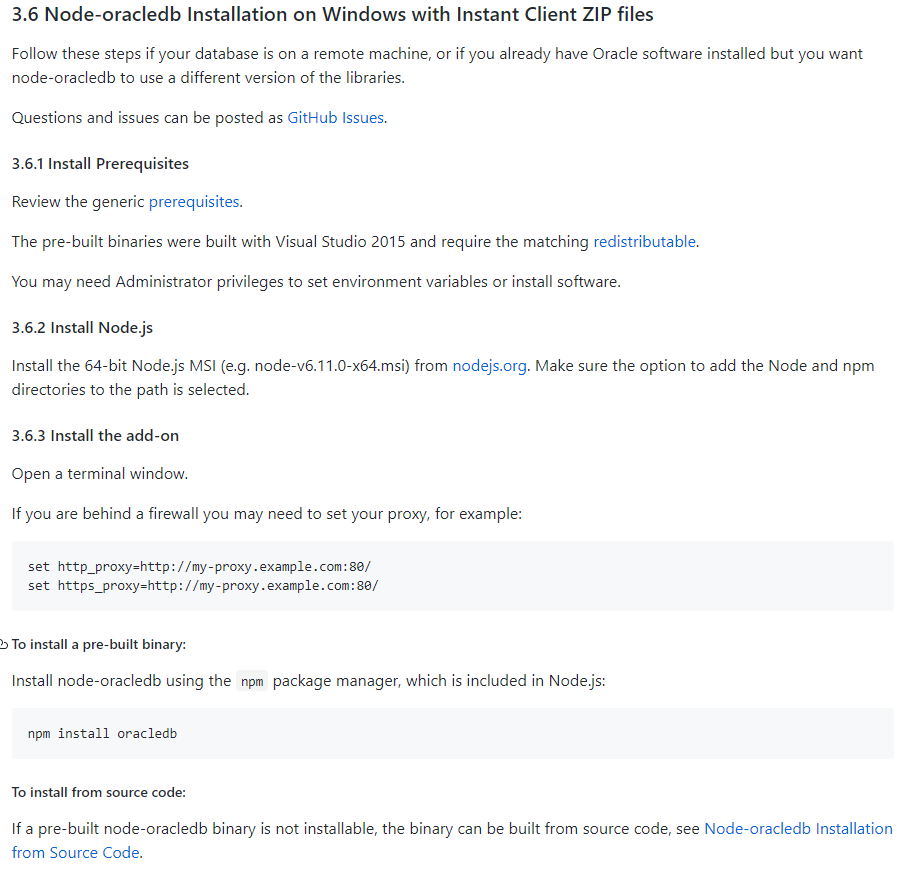This screenshot has height=869, width=911.
Task: Click the Open a terminal window sentence
Action: click(100, 474)
